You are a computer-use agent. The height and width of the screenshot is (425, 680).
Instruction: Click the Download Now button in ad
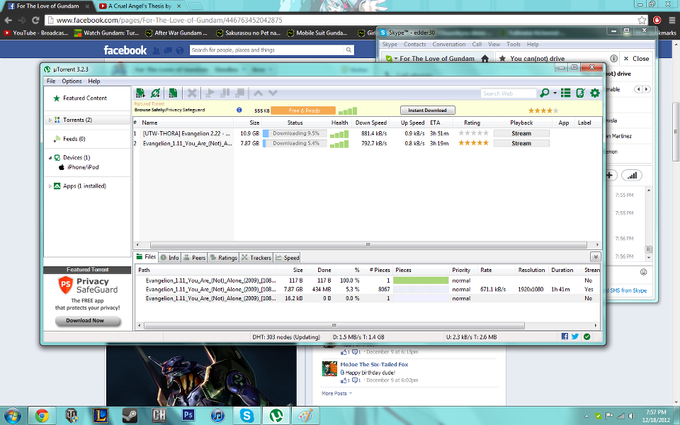(88, 320)
